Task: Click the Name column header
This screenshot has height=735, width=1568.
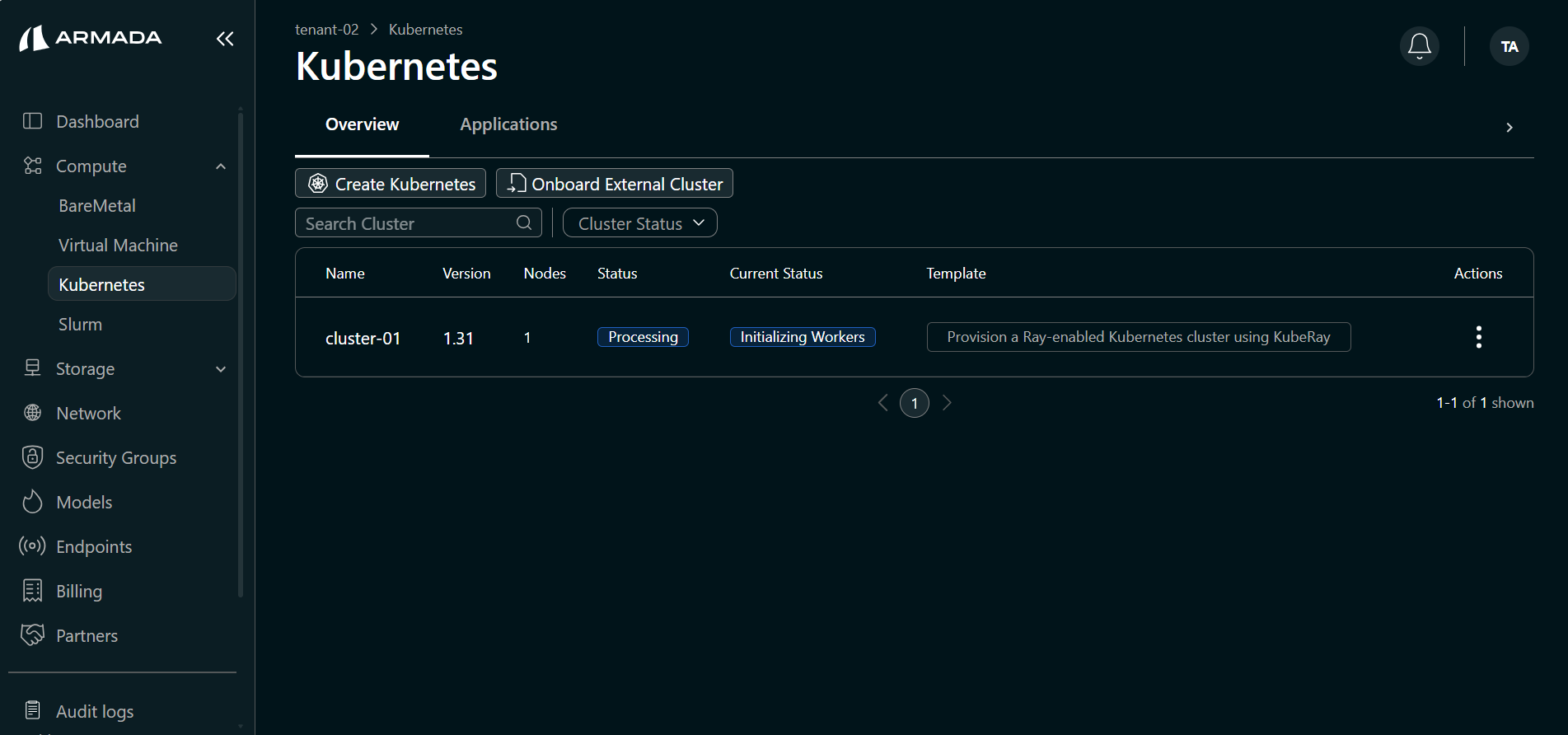Action: coord(345,274)
